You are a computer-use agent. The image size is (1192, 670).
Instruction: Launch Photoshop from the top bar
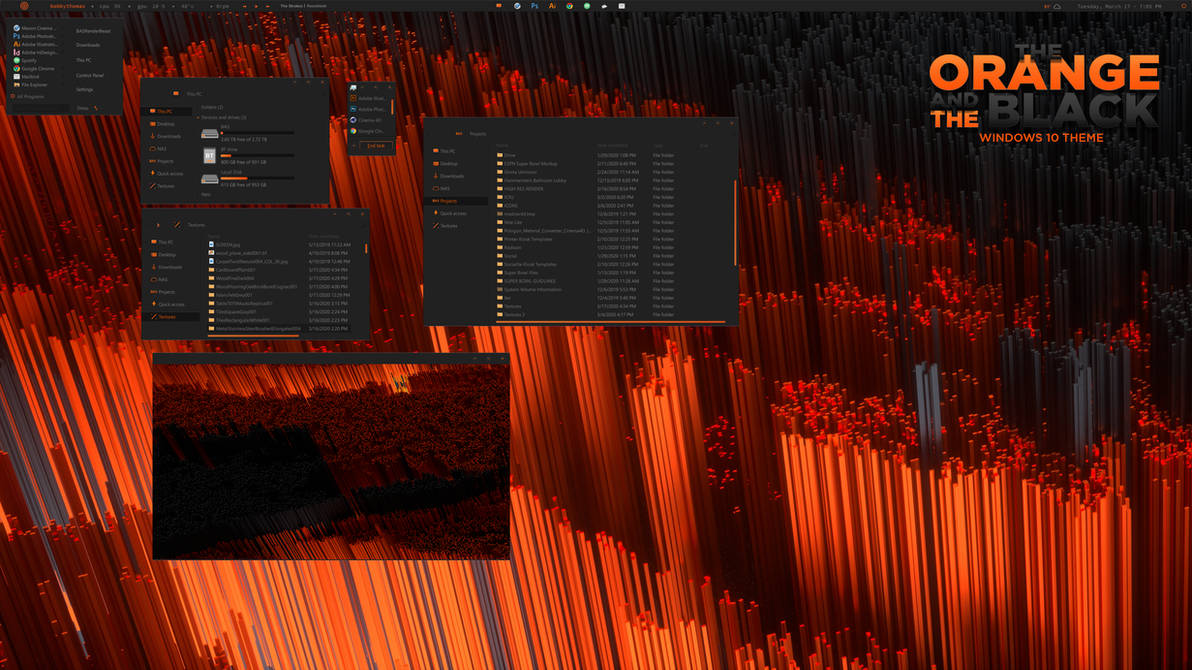click(x=534, y=5)
